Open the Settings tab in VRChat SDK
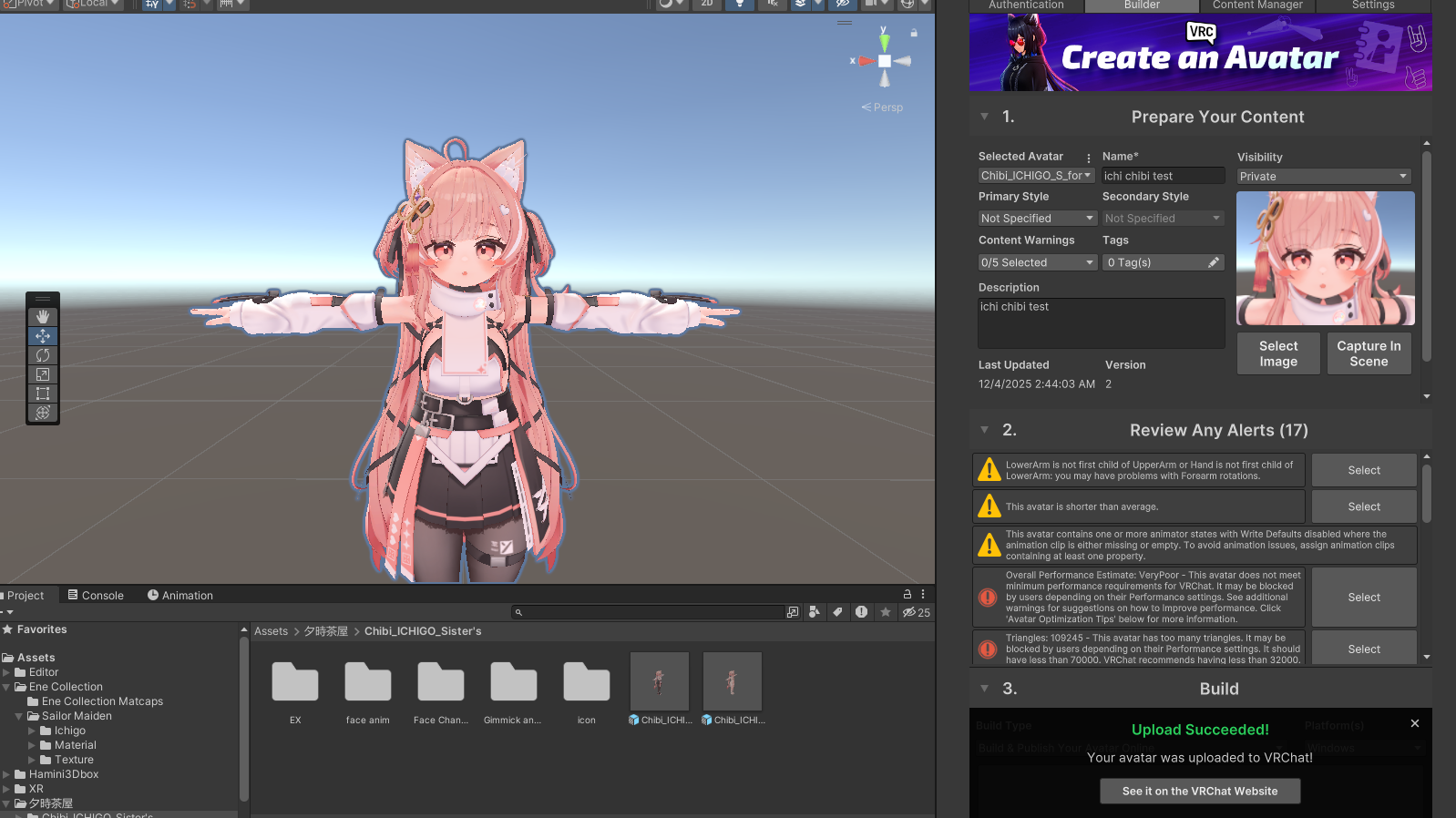The image size is (1456, 818). coord(1373,5)
